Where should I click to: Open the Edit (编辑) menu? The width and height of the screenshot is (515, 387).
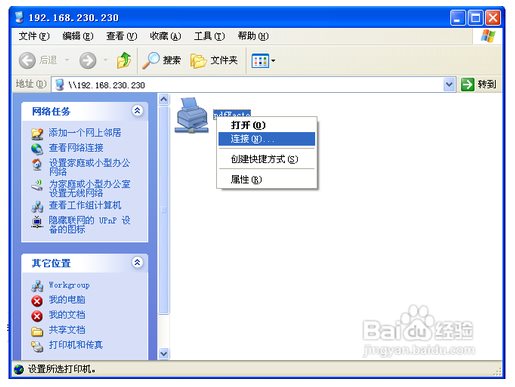tap(78, 36)
